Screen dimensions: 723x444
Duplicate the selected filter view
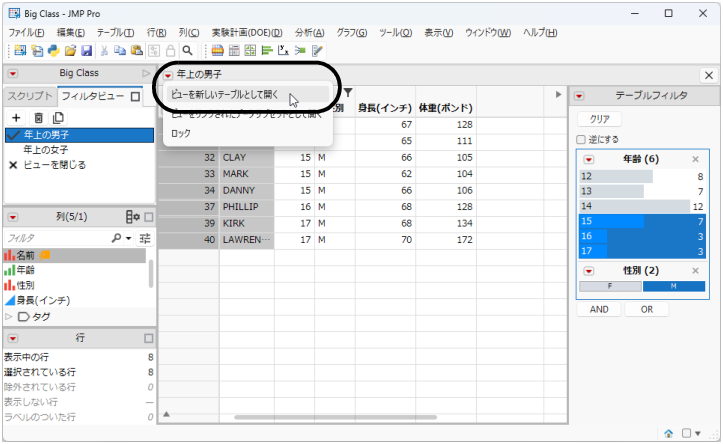point(58,118)
